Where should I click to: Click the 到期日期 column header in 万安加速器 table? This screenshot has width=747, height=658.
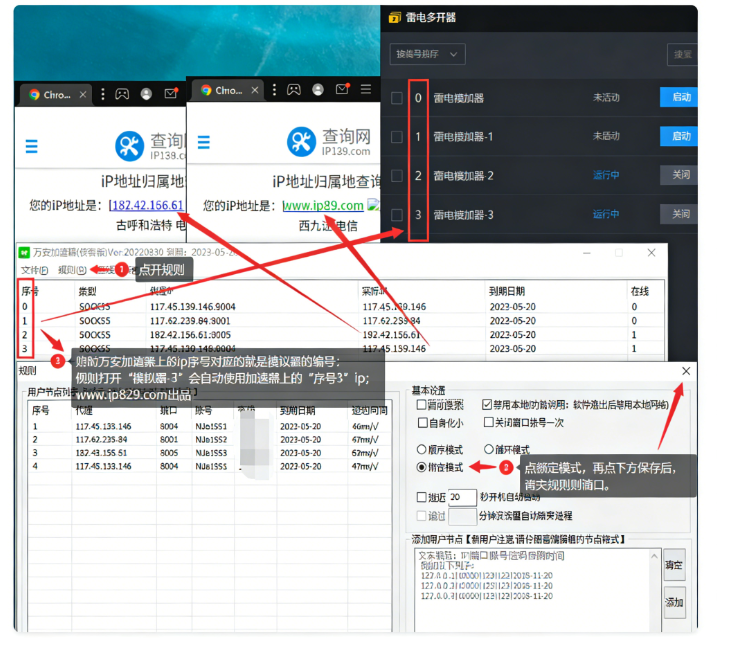tap(507, 291)
